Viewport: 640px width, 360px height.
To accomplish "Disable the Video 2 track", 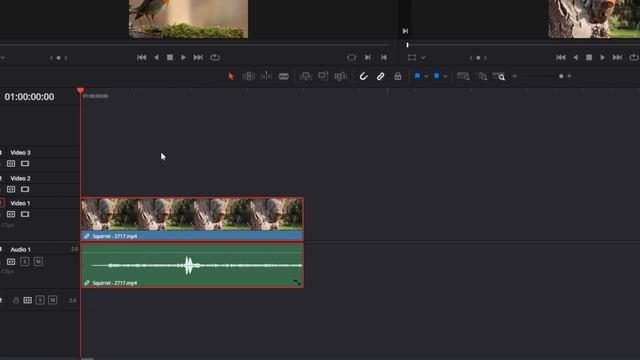I will click(25, 189).
